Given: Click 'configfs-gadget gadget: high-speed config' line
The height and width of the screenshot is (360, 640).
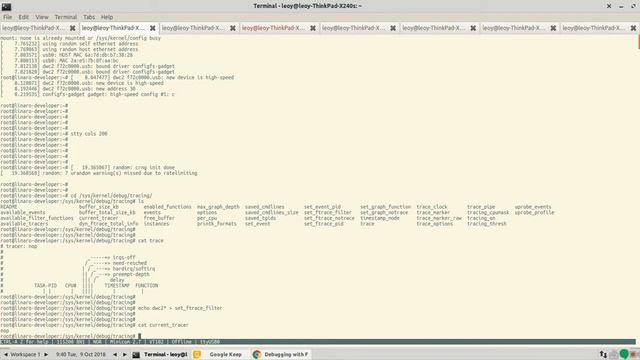Looking at the screenshot, I should click(x=87, y=94).
